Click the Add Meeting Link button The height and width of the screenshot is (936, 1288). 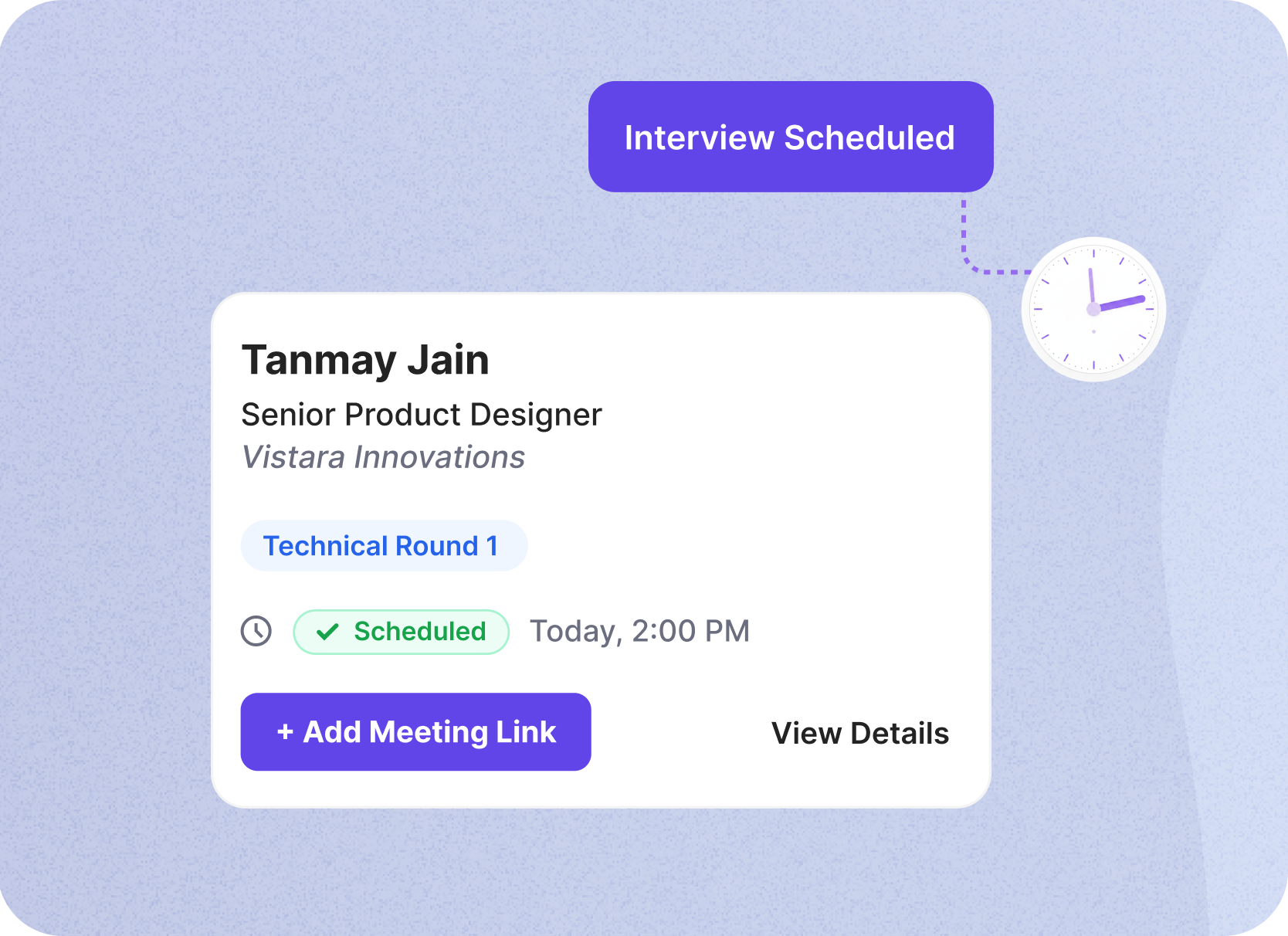point(415,731)
